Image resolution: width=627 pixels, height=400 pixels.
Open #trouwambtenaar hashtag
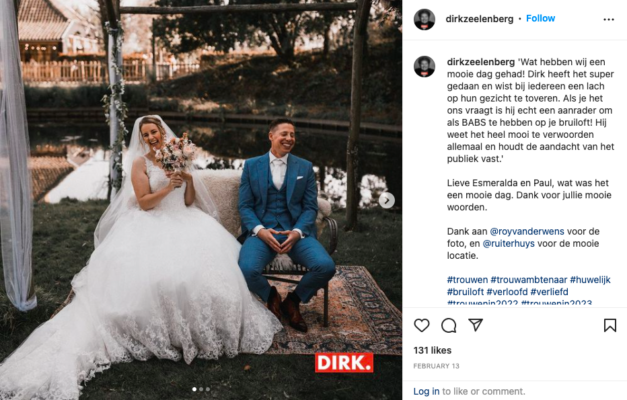(x=529, y=280)
